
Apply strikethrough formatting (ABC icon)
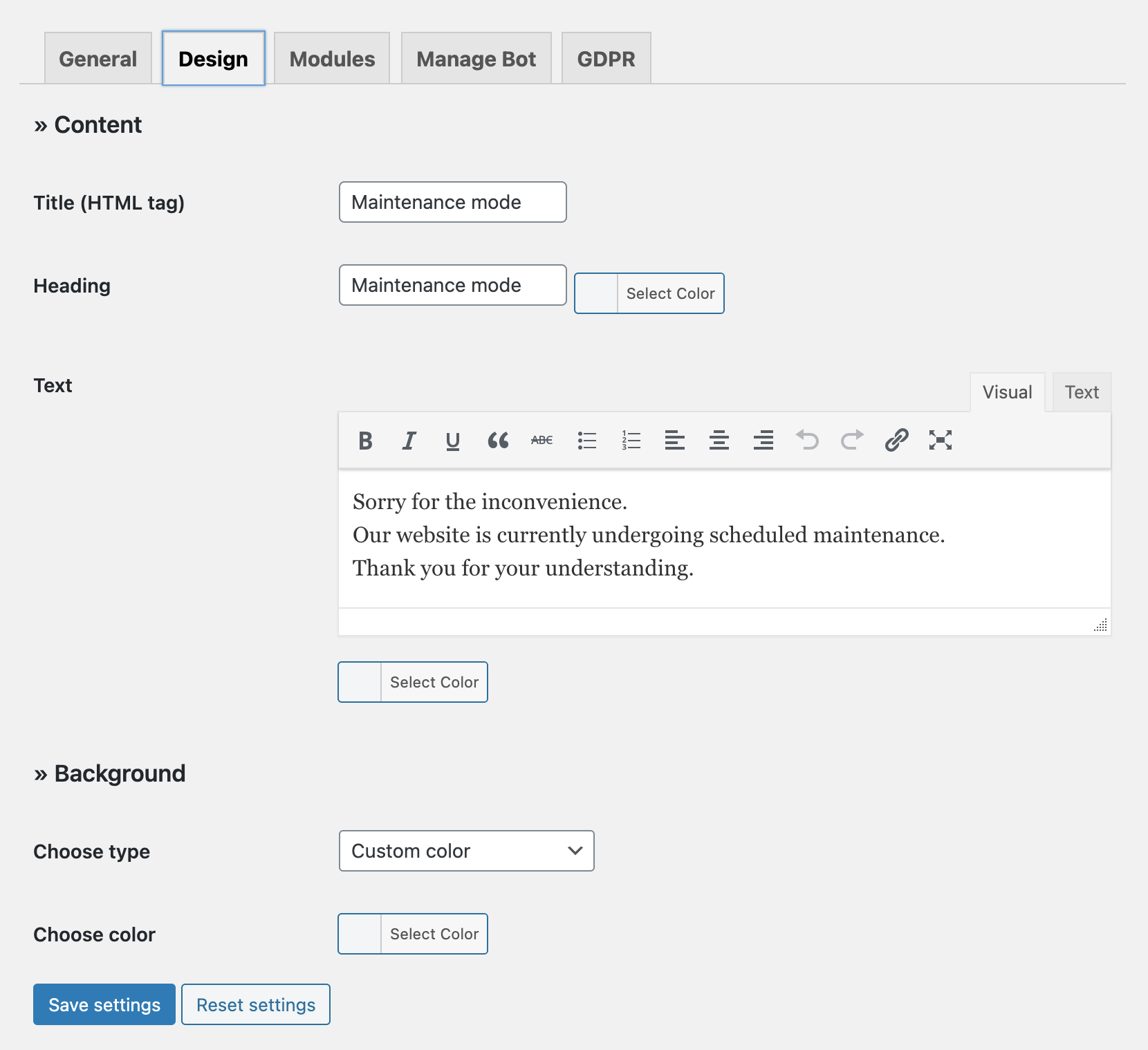[542, 441]
